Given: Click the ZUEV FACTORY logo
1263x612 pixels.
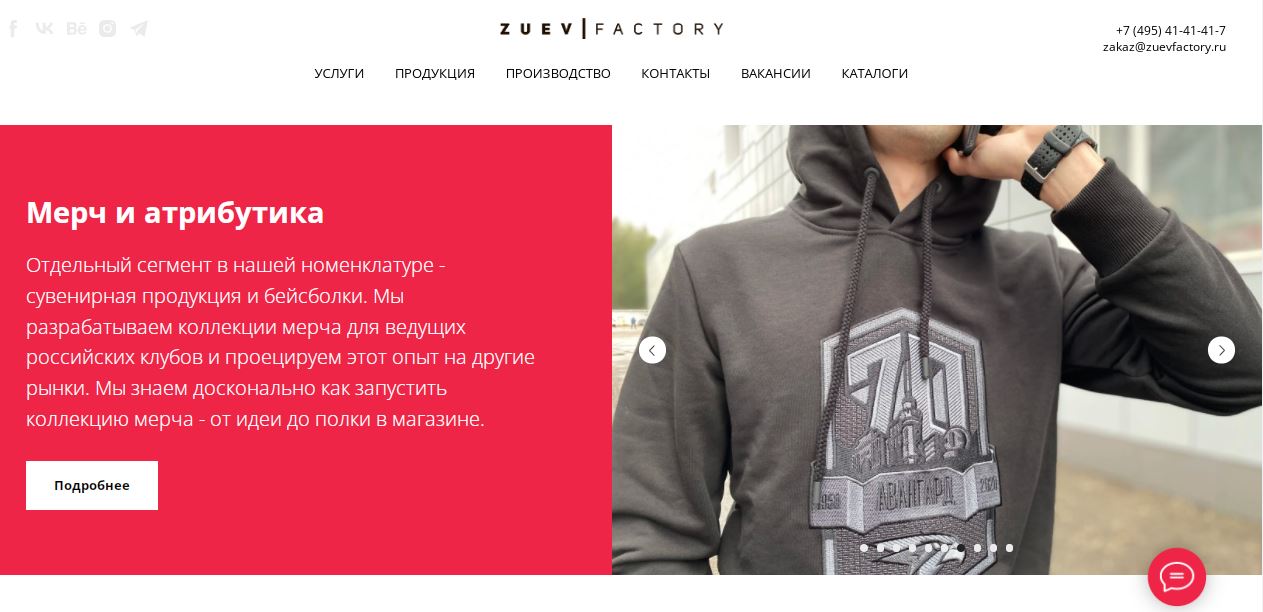Looking at the screenshot, I should 611,29.
